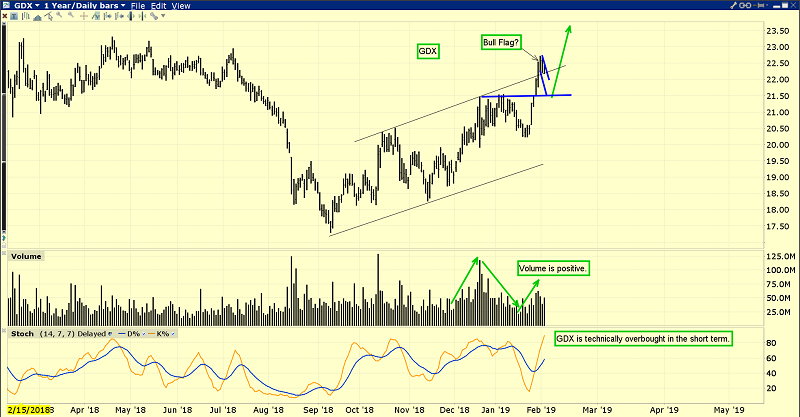This screenshot has height=417, width=800.
Task: Click the expand bar spacing icon
Action: click(x=131, y=16)
